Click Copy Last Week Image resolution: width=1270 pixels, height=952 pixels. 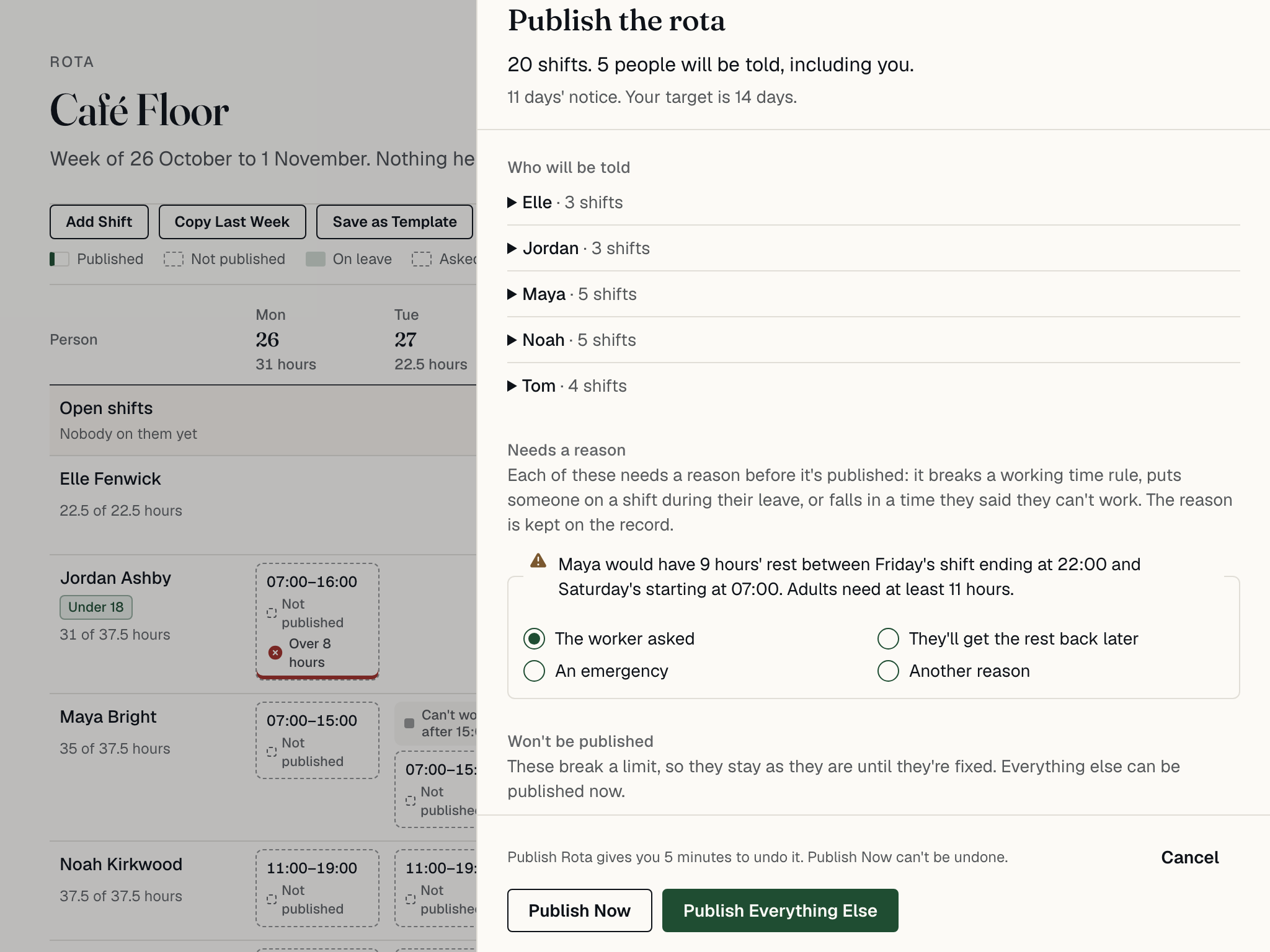tap(232, 222)
